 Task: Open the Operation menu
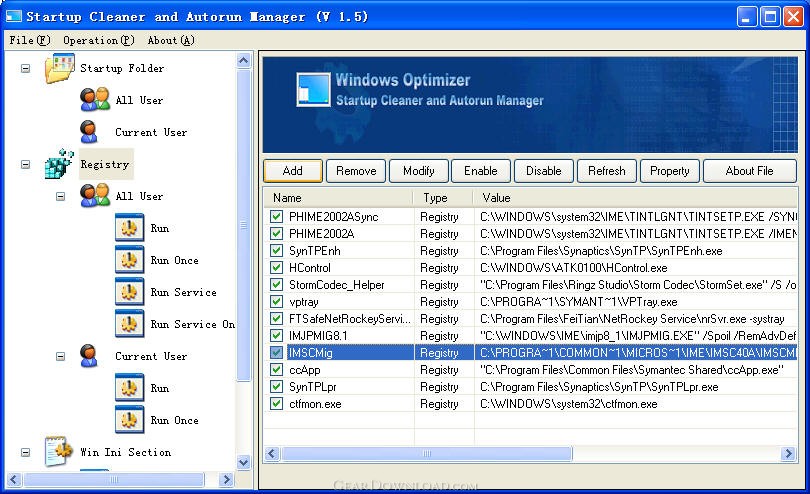click(99, 40)
